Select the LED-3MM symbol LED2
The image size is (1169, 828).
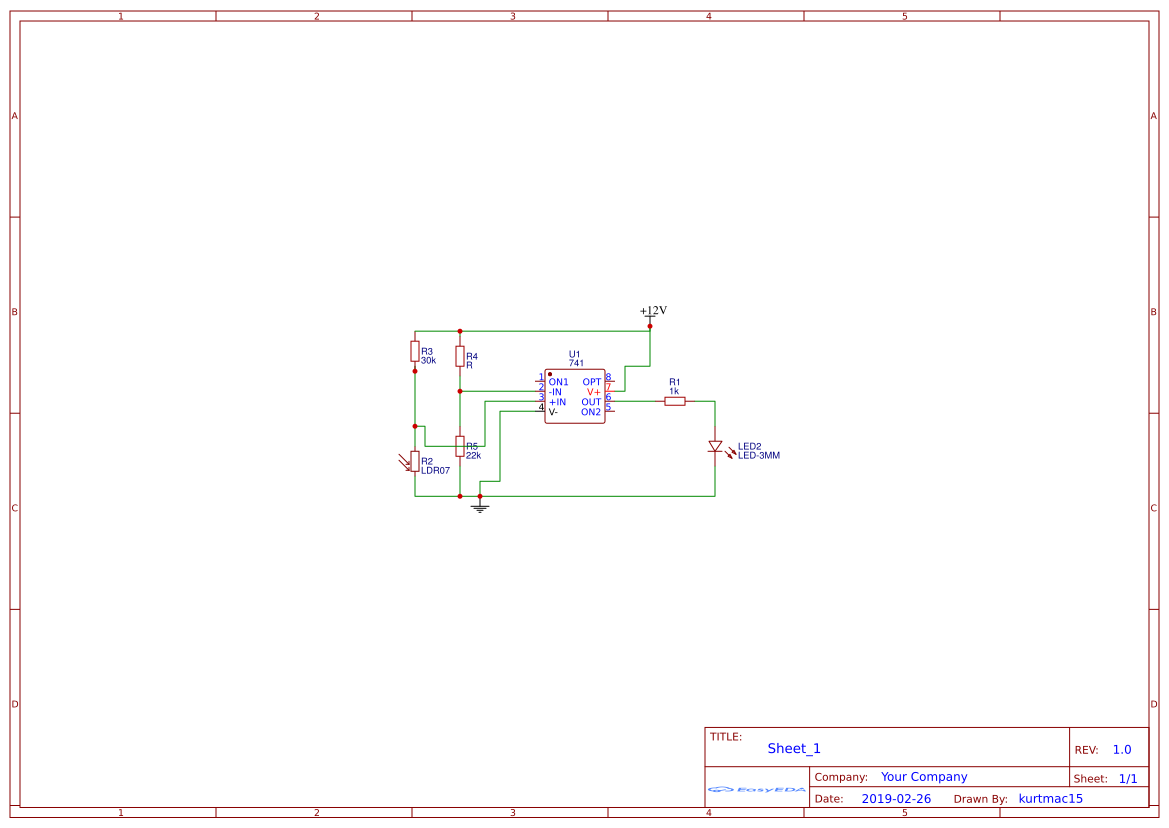point(715,446)
